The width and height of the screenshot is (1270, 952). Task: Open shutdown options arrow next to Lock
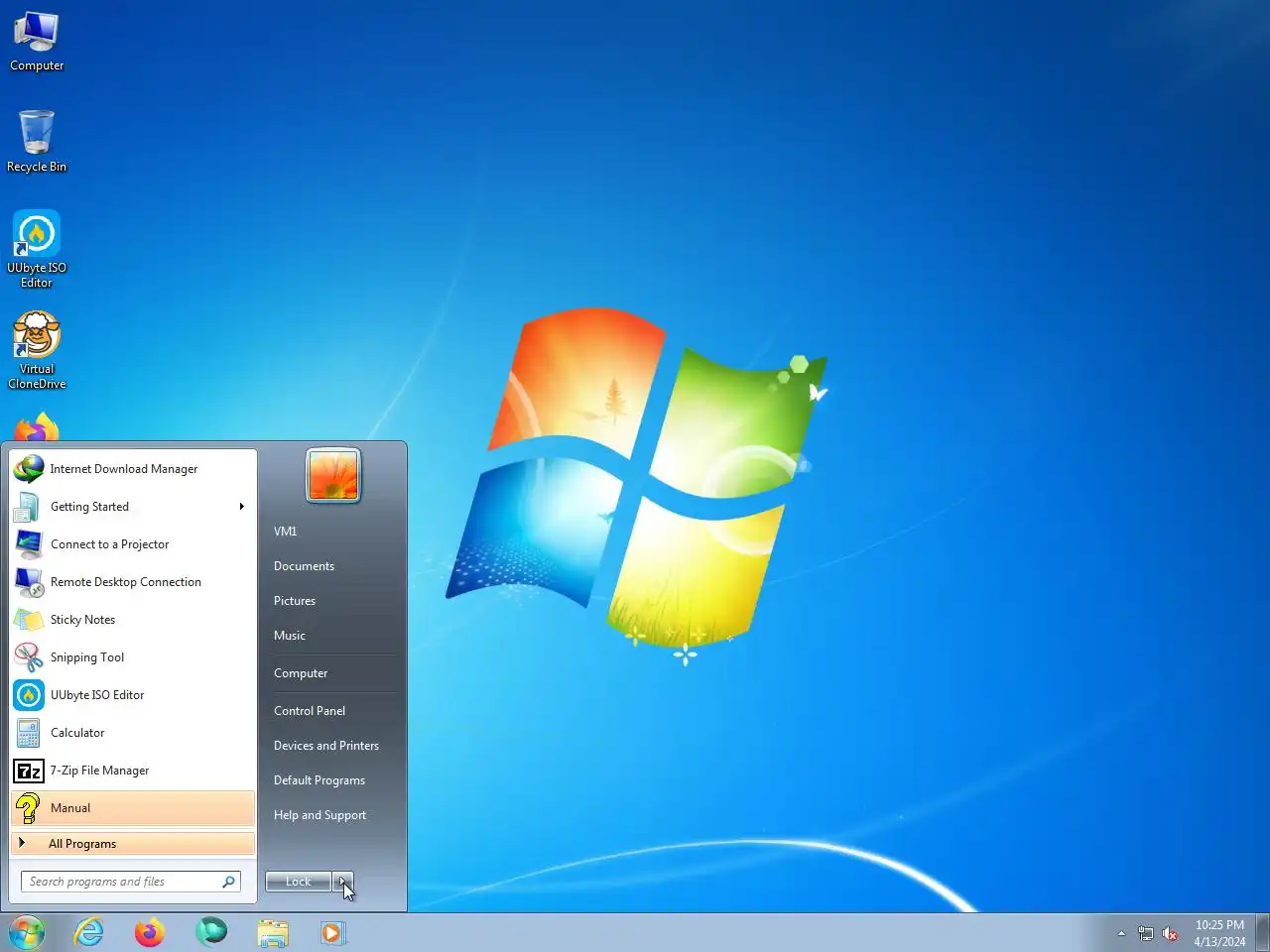tap(343, 882)
